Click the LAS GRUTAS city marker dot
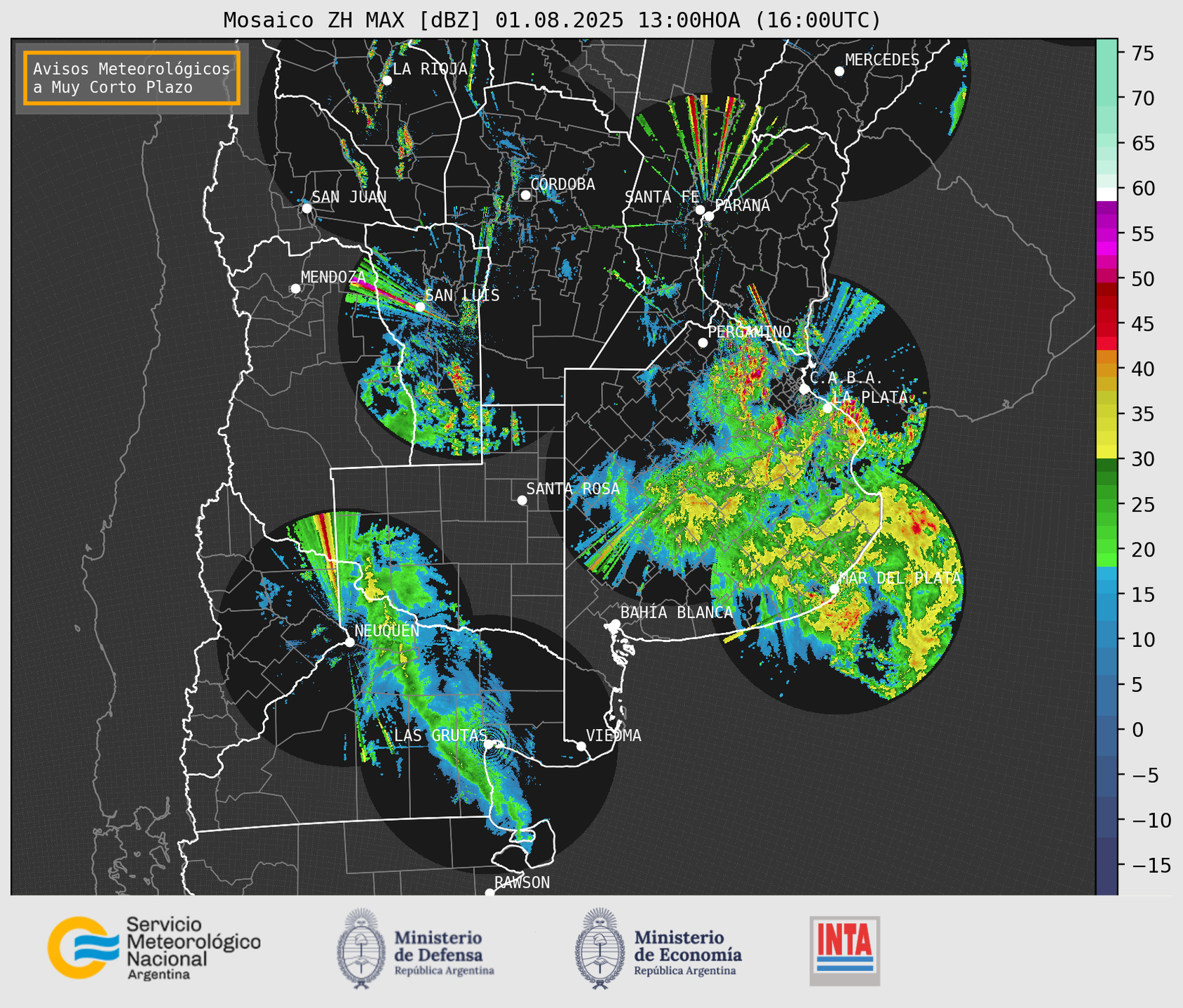 pos(488,744)
